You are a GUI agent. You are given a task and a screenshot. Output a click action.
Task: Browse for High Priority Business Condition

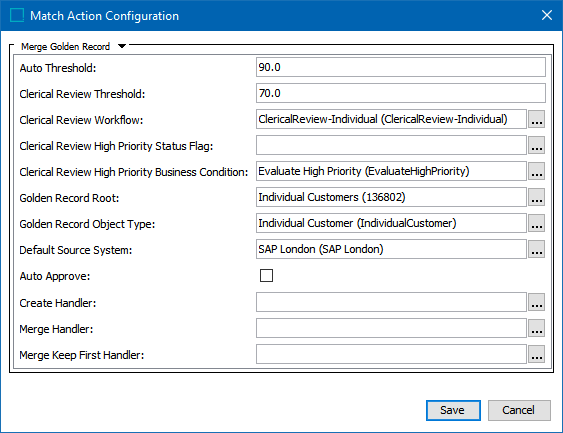pos(536,171)
